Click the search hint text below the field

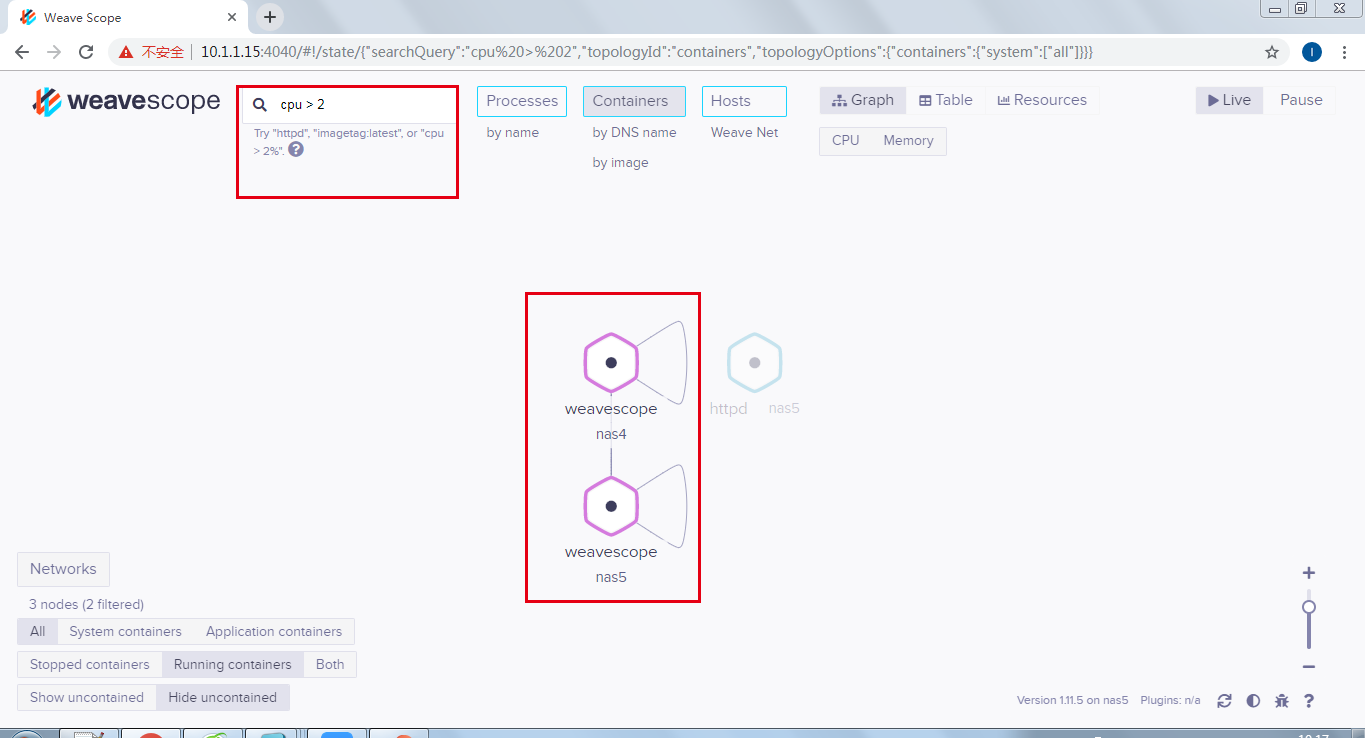(347, 141)
